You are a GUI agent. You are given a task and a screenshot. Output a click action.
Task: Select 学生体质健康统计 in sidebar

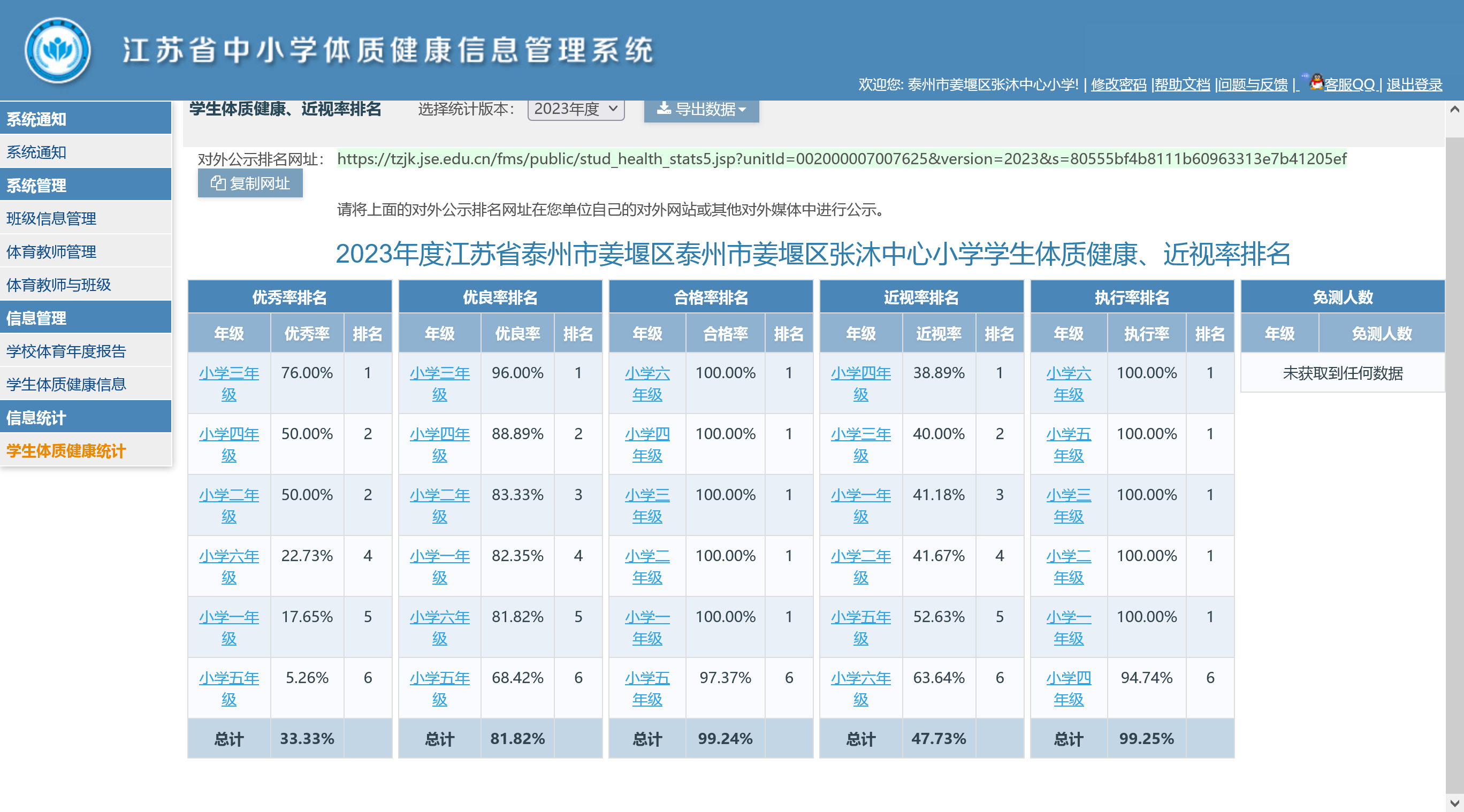point(85,451)
